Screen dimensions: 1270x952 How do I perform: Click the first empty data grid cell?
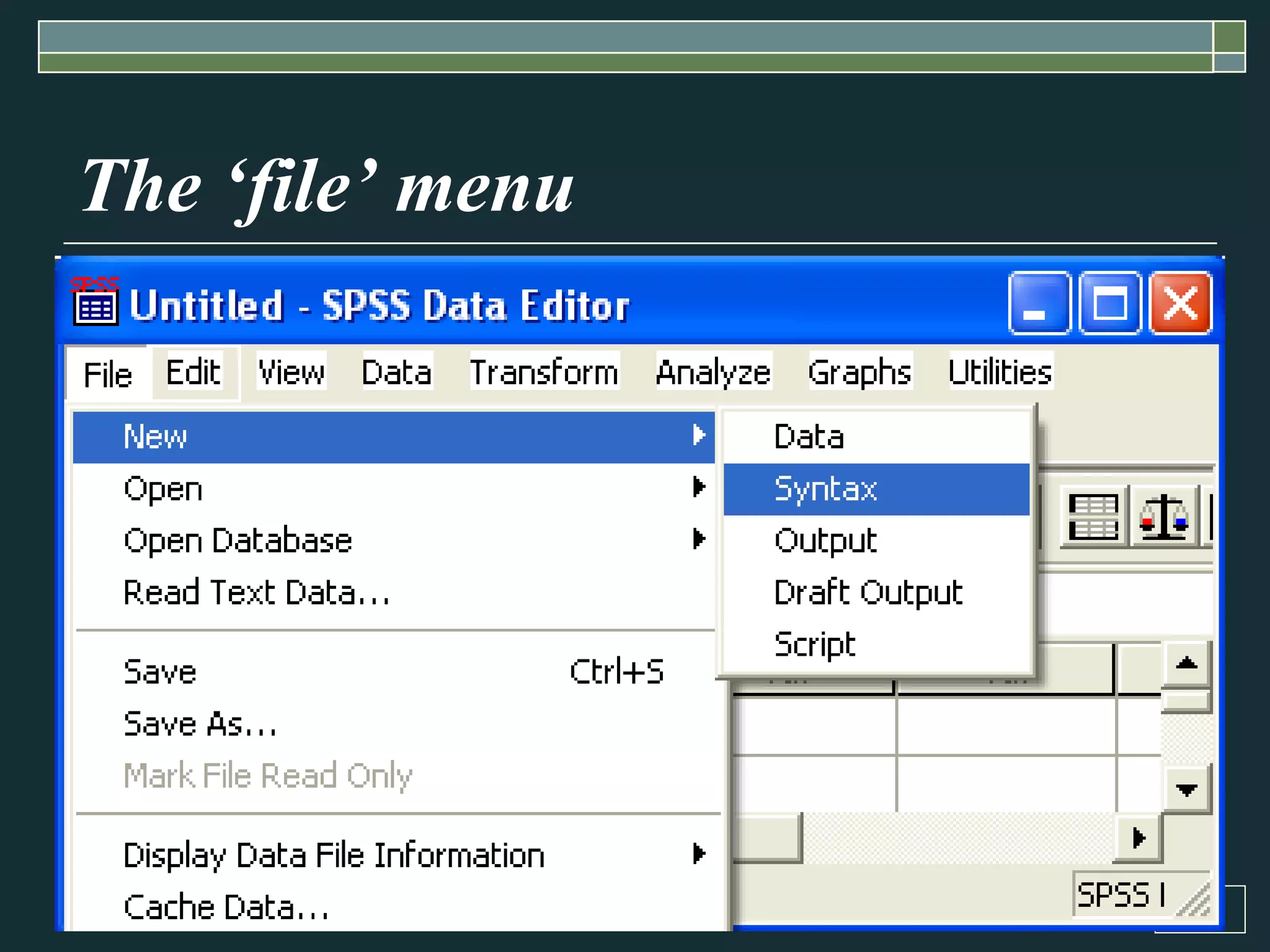[814, 725]
